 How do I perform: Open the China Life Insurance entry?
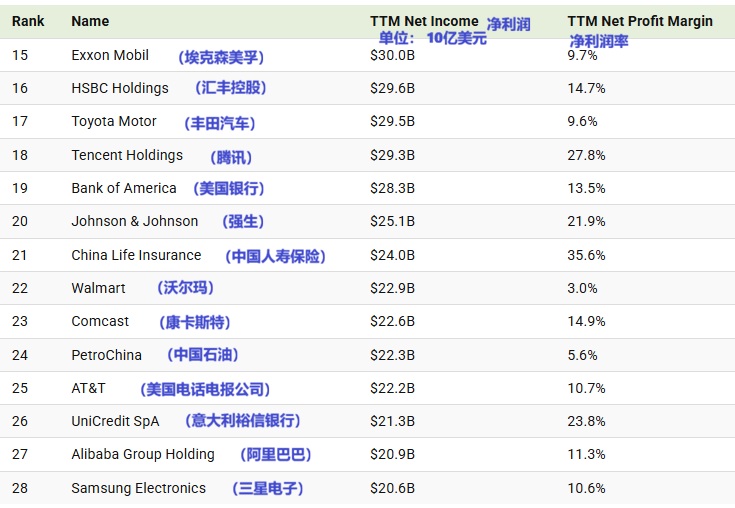click(136, 255)
